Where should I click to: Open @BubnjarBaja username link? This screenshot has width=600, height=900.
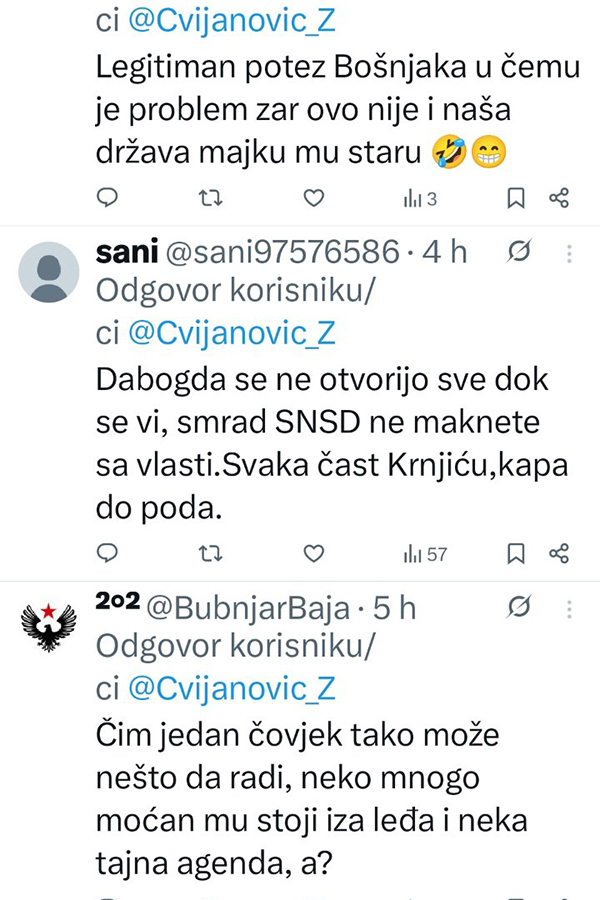point(249,608)
